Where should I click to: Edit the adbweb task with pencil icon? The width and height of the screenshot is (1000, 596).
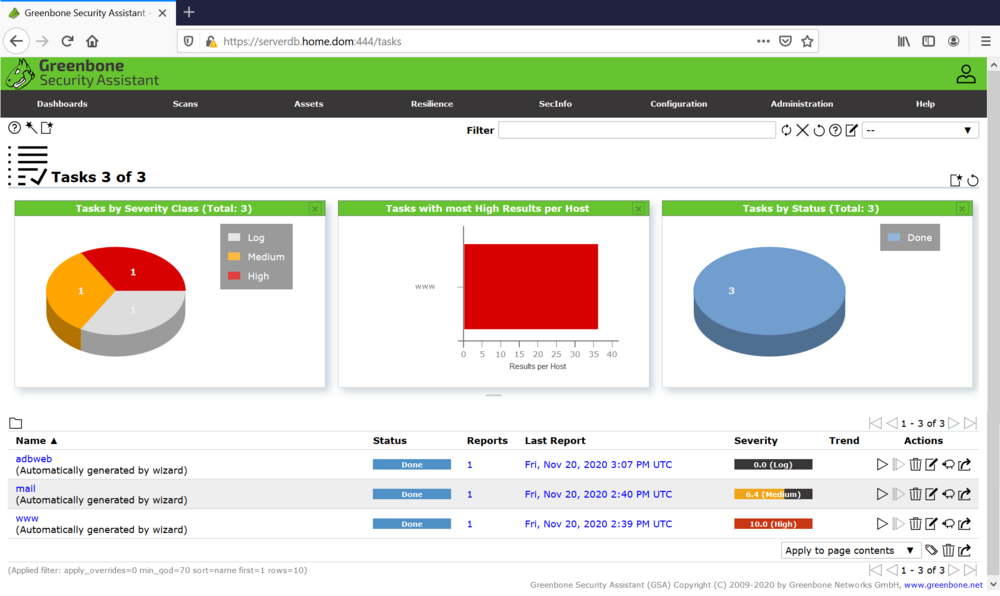click(931, 465)
